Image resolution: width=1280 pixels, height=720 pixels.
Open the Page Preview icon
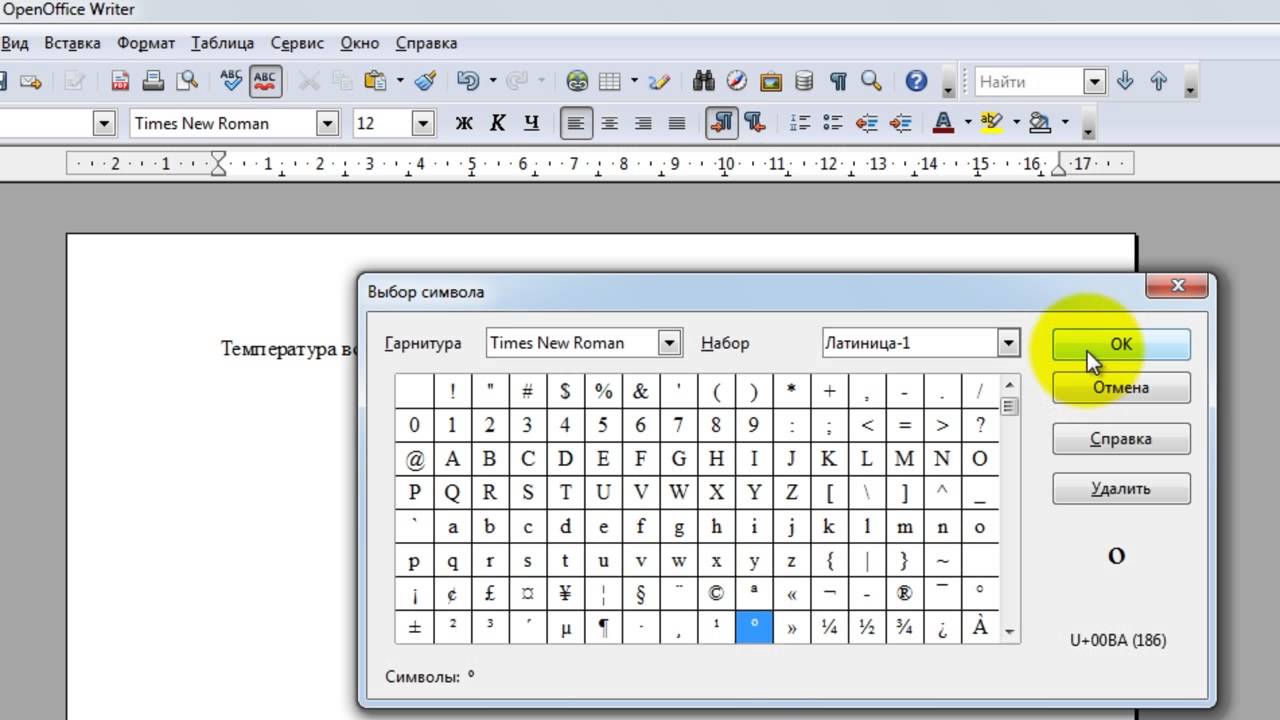coord(186,81)
